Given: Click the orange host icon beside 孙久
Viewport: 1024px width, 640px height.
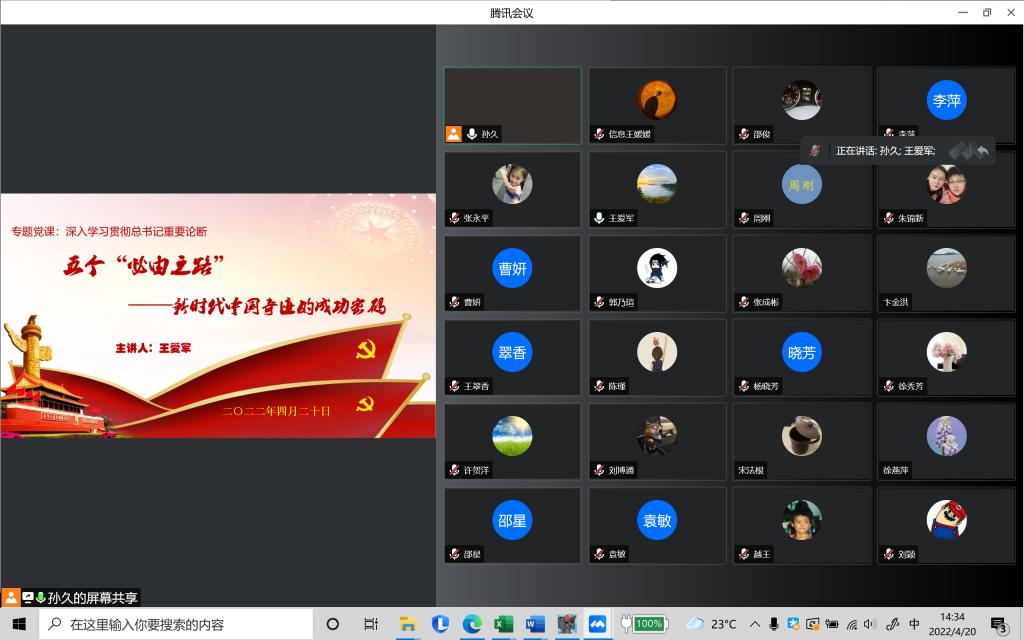Looking at the screenshot, I should [x=454, y=134].
